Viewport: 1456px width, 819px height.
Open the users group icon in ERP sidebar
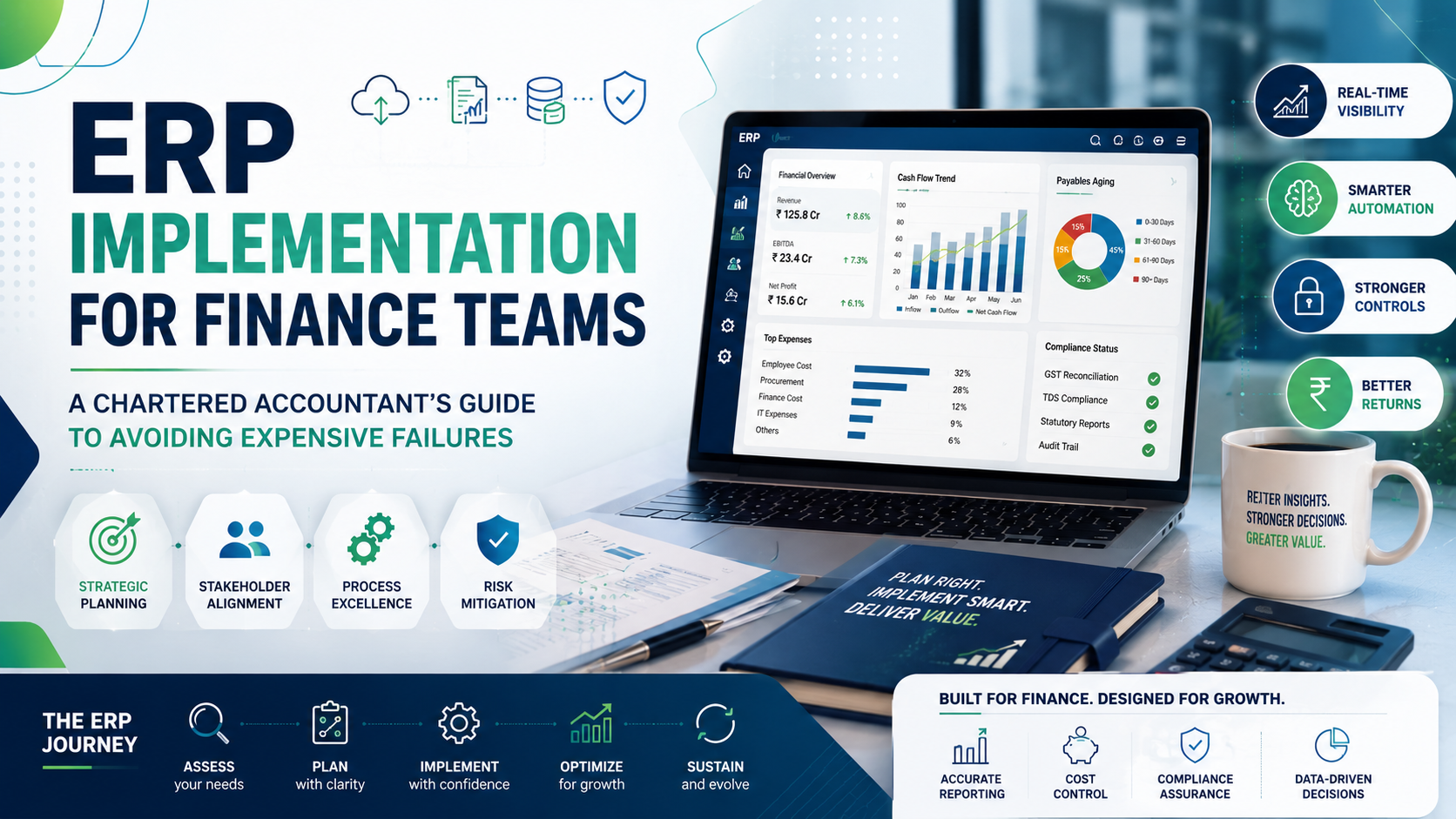click(734, 264)
